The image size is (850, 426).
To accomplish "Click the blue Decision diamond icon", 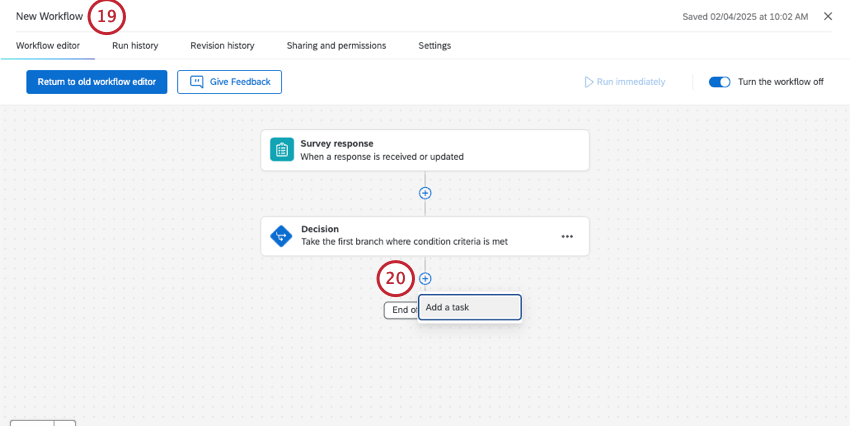I will click(281, 236).
